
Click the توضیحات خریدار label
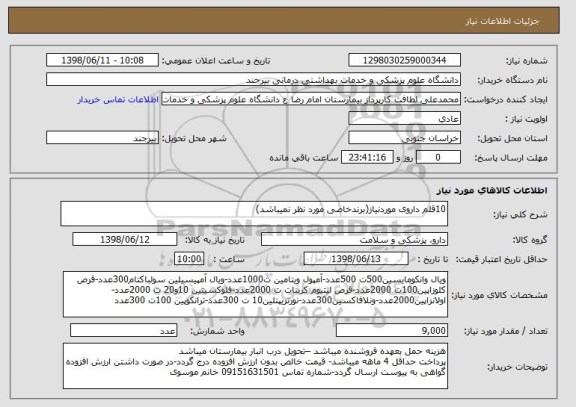(x=517, y=367)
